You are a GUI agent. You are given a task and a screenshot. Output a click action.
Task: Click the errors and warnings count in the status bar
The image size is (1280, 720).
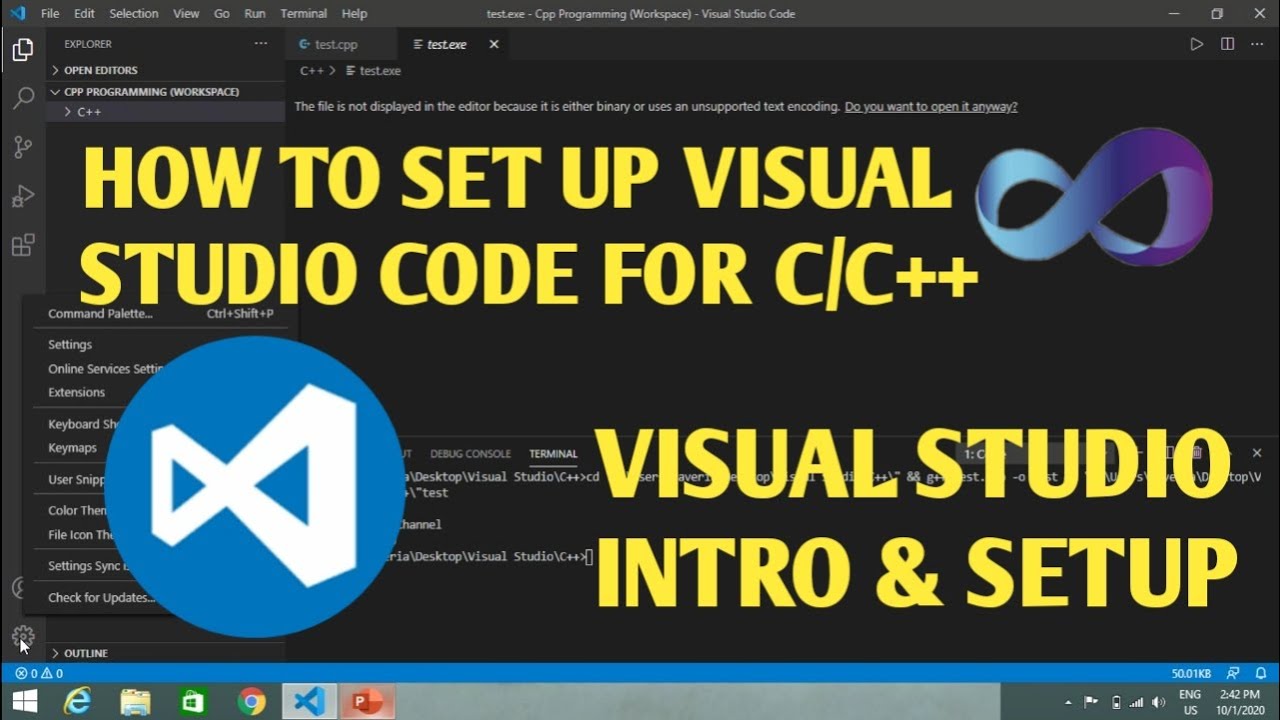point(39,673)
